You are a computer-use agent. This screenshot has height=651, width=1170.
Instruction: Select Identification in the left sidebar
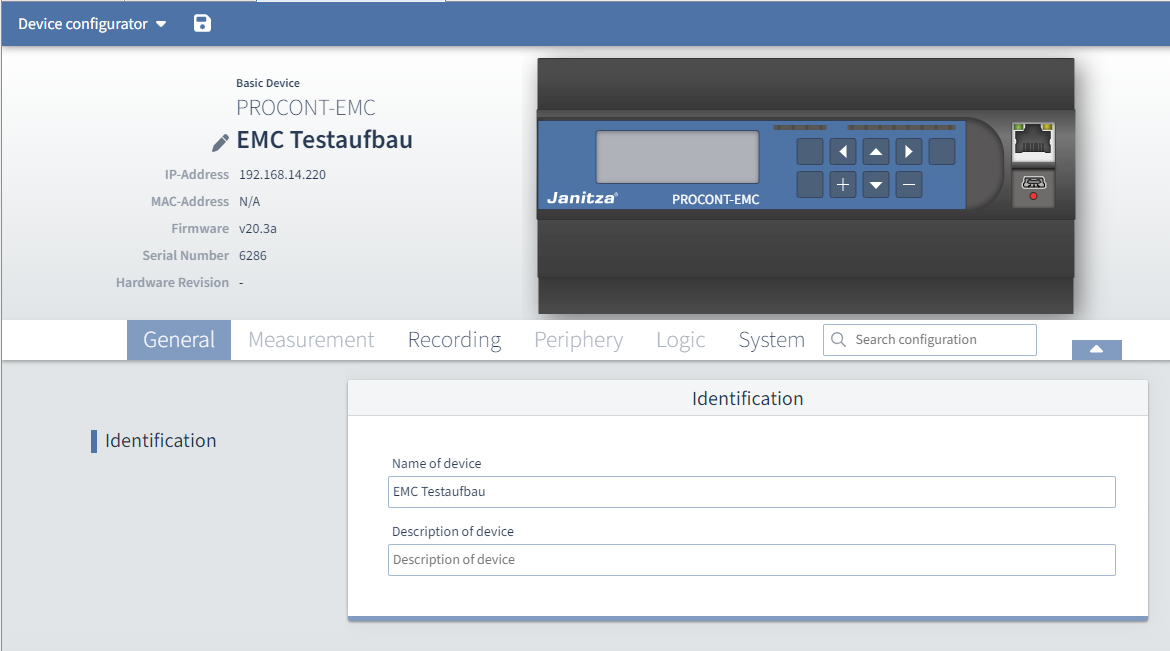click(x=160, y=440)
